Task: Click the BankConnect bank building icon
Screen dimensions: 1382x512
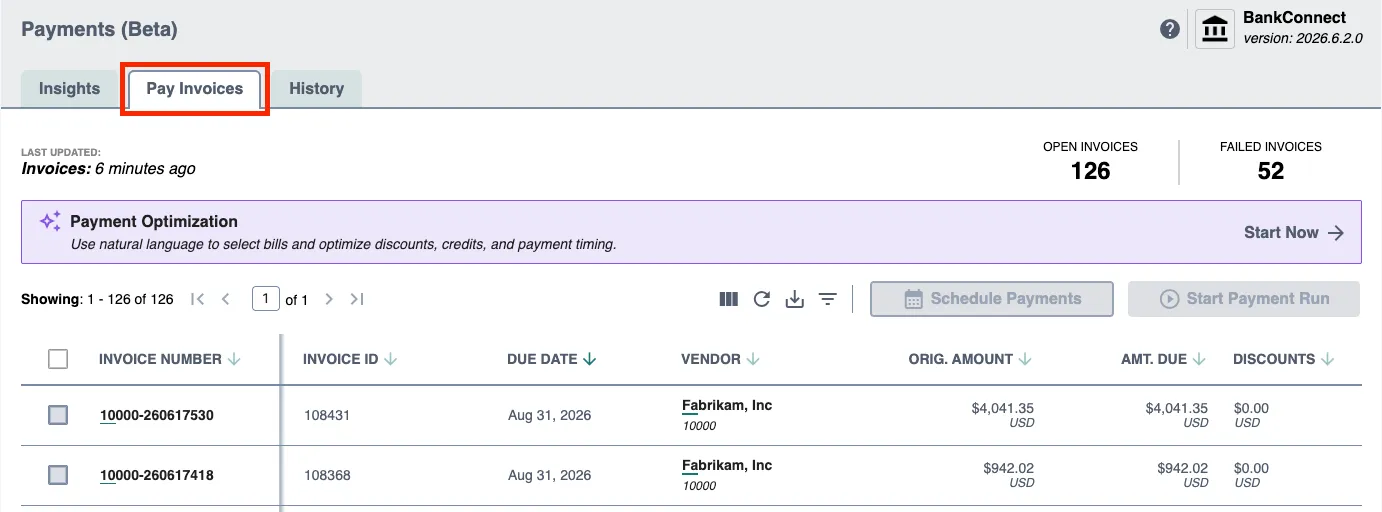Action: click(1215, 29)
